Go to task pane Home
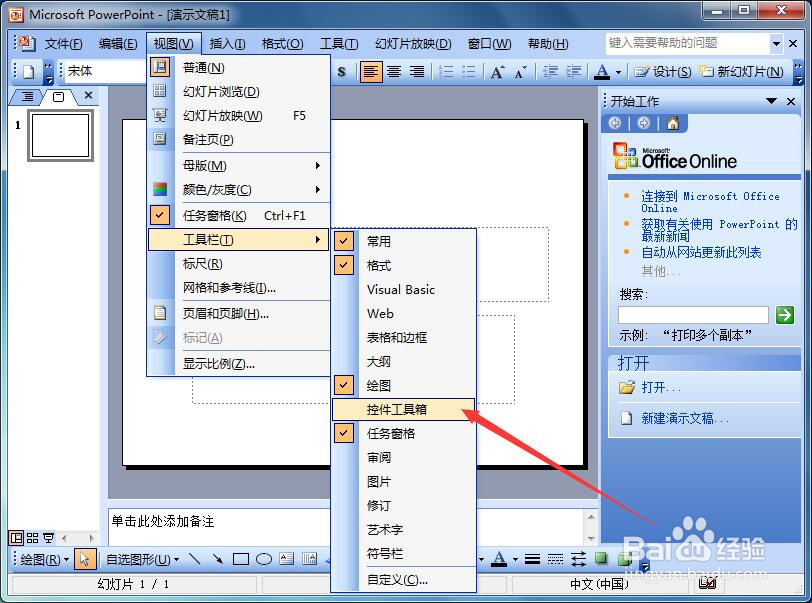This screenshot has height=603, width=812. (x=673, y=123)
